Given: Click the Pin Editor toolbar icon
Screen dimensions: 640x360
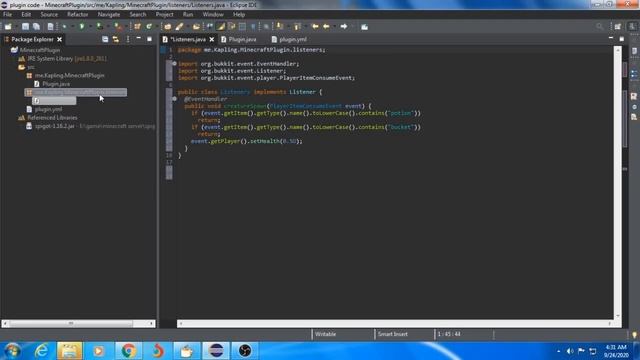Looking at the screenshot, I should [364, 27].
